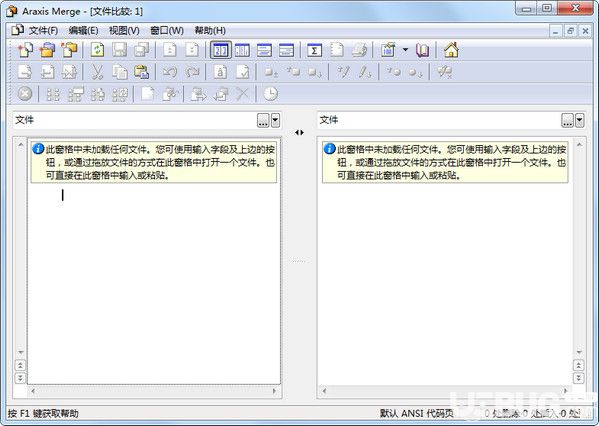Screen dimensions: 599x426
Task: Click the left pane info icon
Action: pyautogui.click(x=38, y=149)
